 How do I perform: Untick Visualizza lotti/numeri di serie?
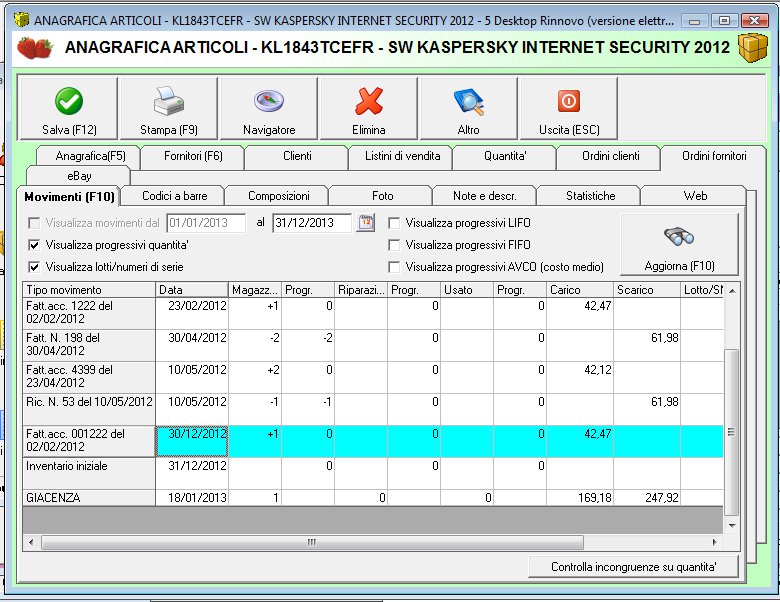[x=34, y=267]
